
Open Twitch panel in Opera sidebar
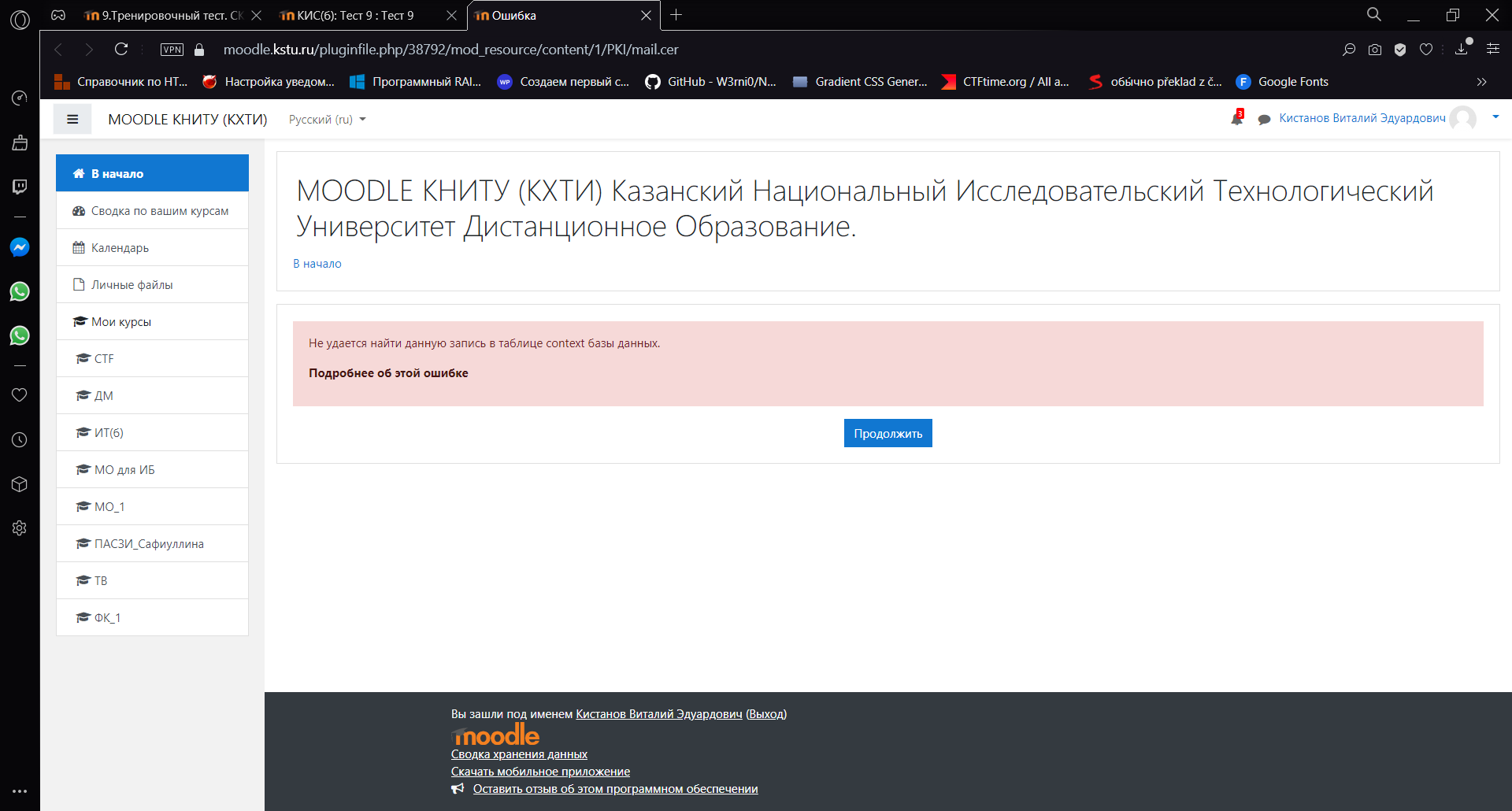[x=20, y=187]
